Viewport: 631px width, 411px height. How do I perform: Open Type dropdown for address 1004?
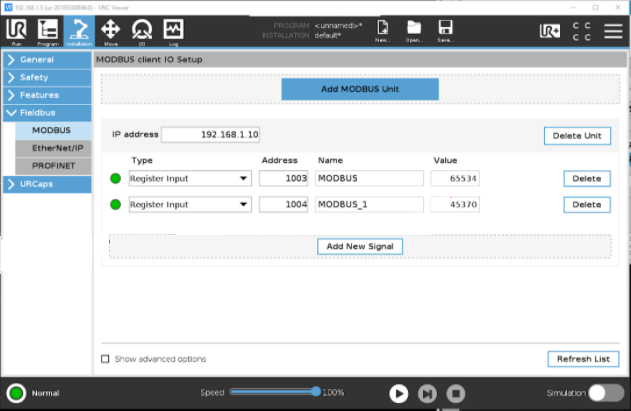(190, 204)
